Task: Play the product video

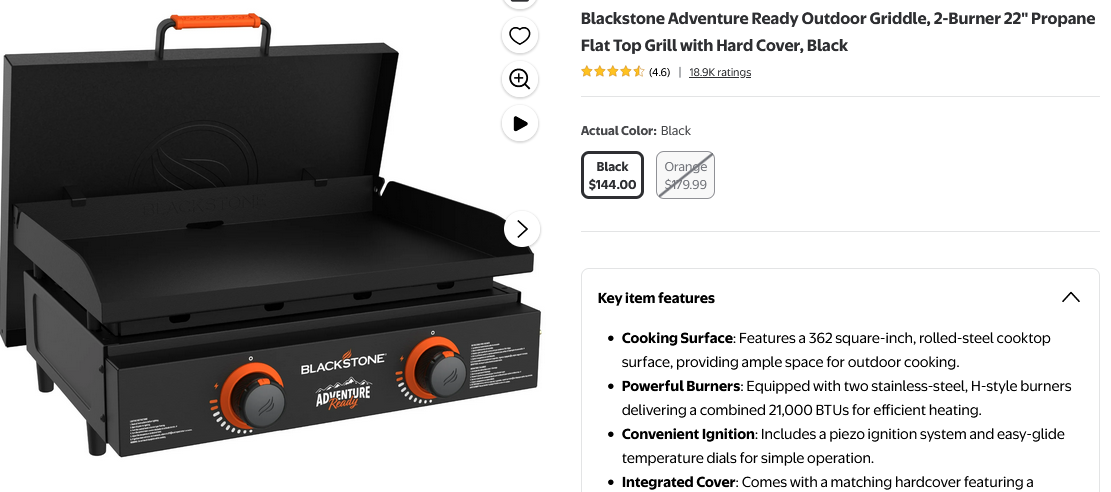Action: pos(520,123)
